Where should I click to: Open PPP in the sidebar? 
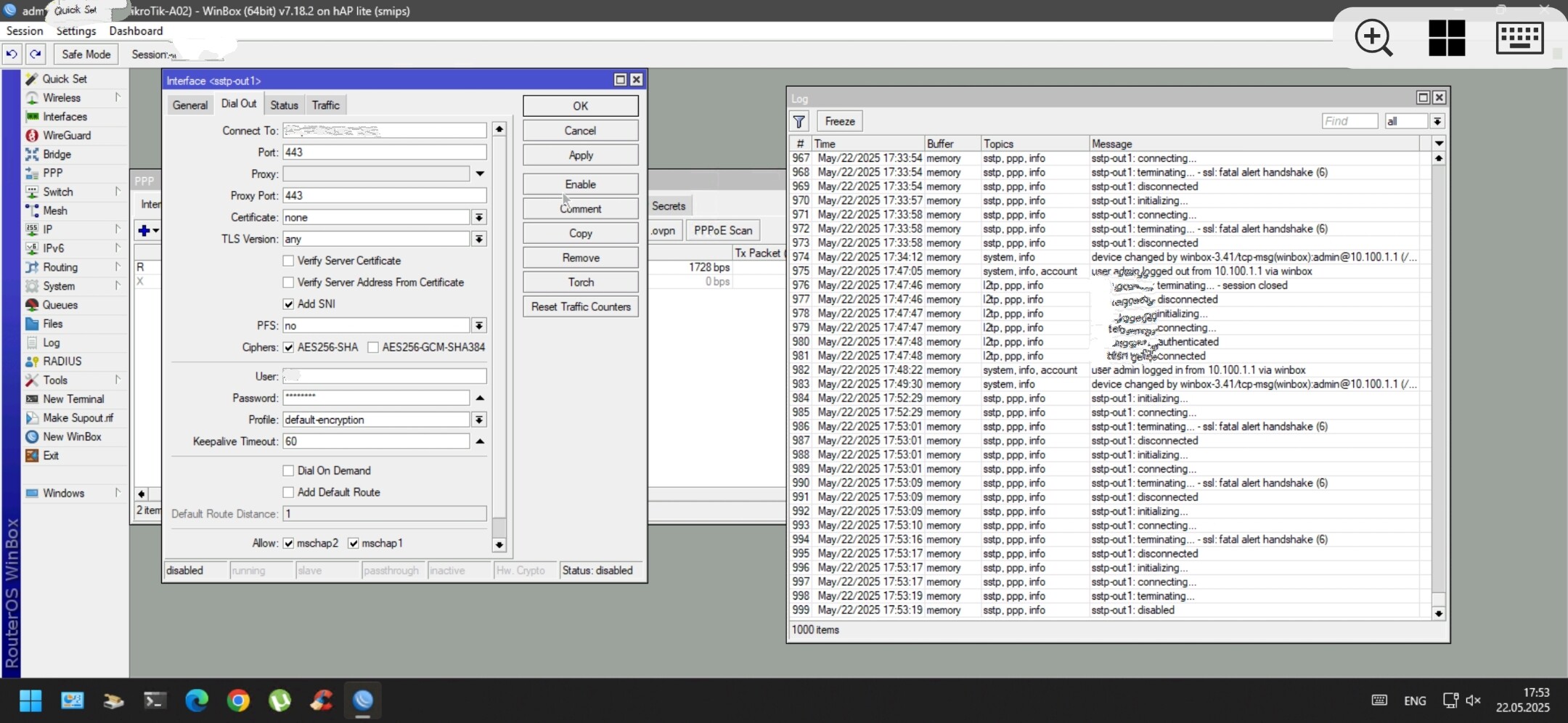click(52, 173)
